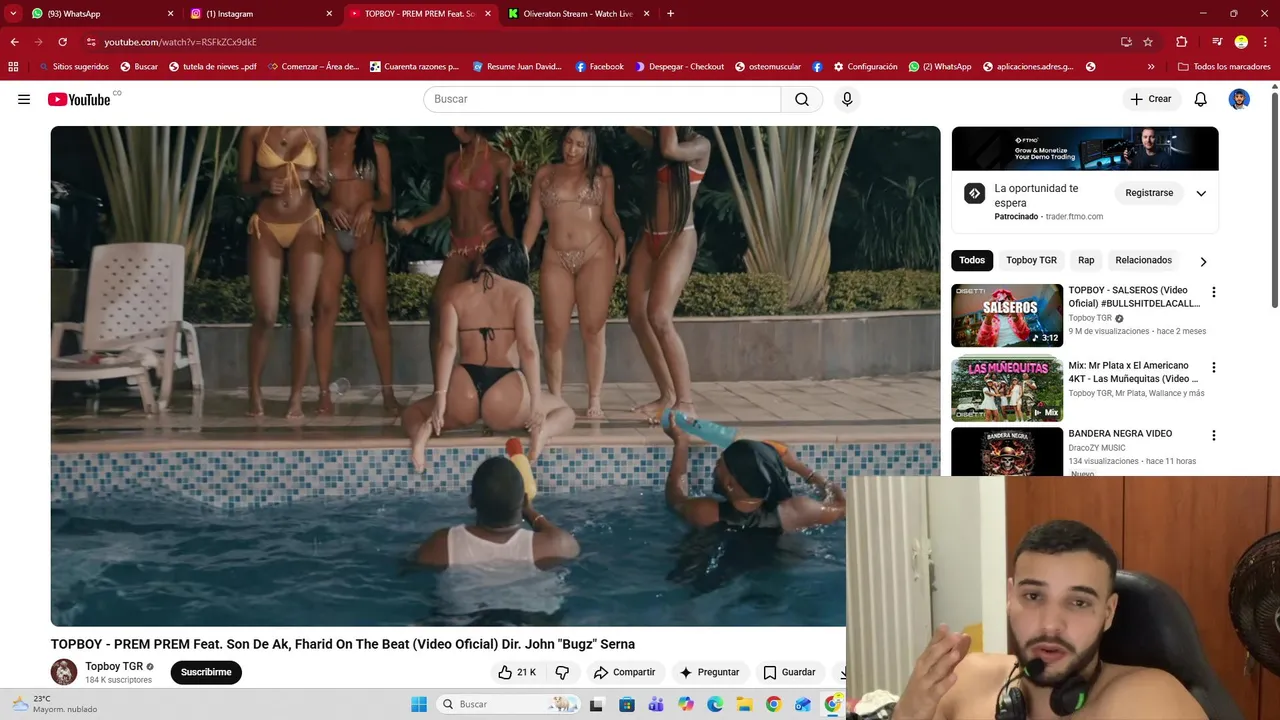This screenshot has height=720, width=1280.
Task: Select the Todos filter chip
Action: tap(972, 260)
